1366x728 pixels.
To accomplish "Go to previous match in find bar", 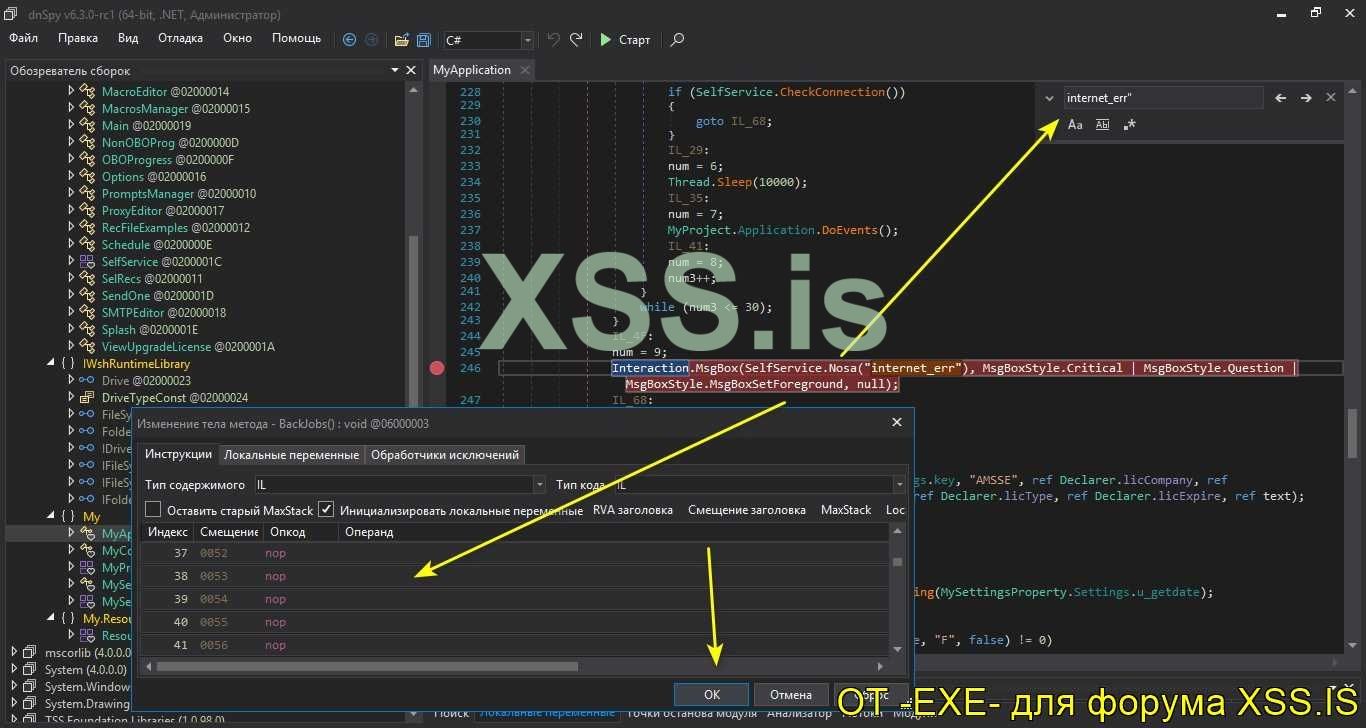I will tap(1281, 98).
